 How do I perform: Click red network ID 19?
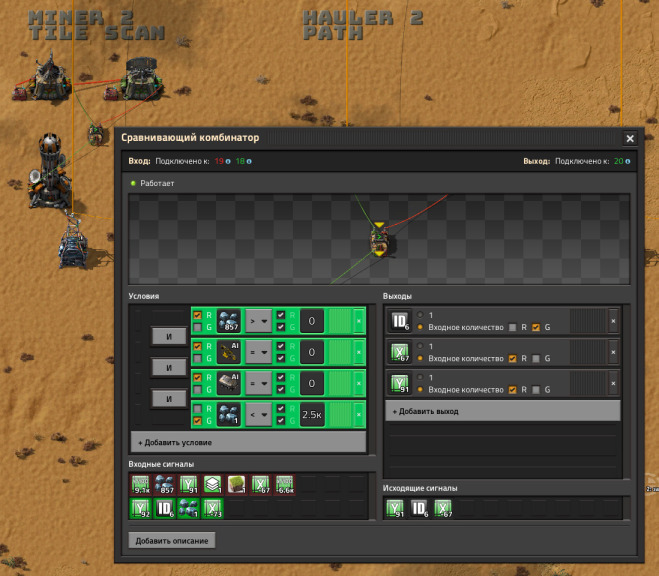pos(219,161)
